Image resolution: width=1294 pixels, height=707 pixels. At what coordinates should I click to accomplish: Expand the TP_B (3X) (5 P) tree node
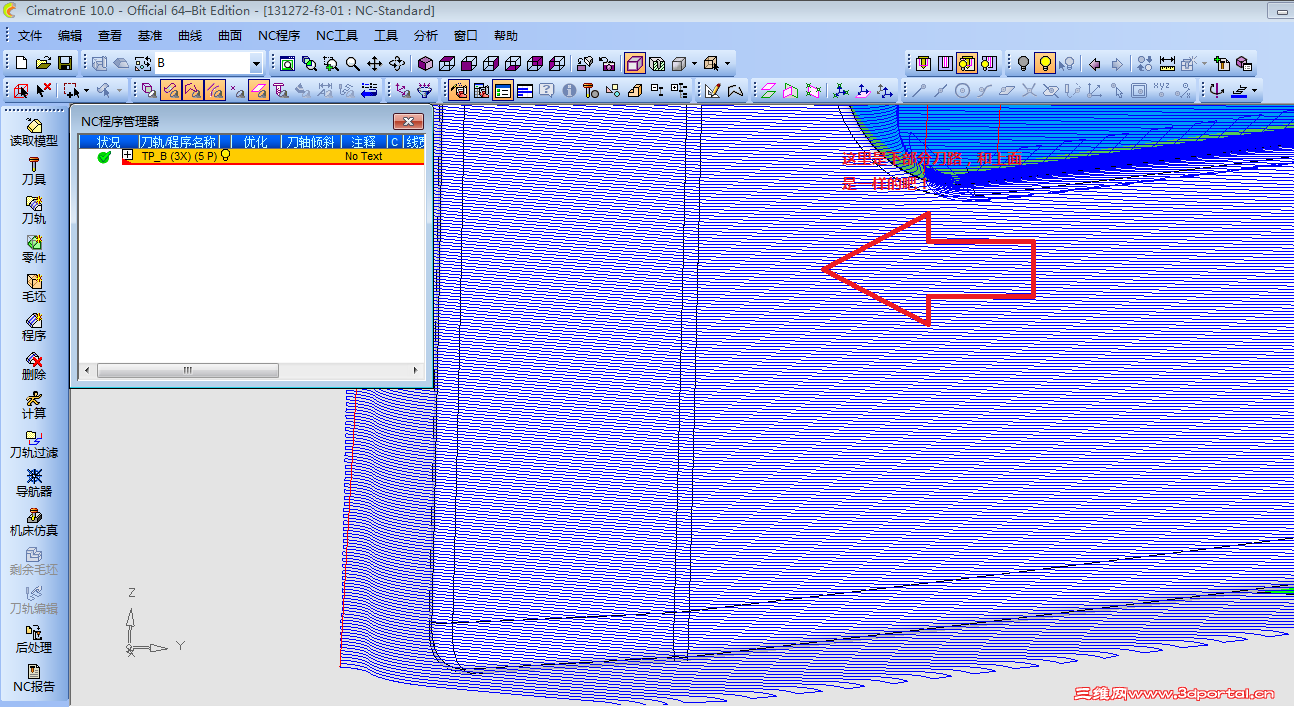128,156
